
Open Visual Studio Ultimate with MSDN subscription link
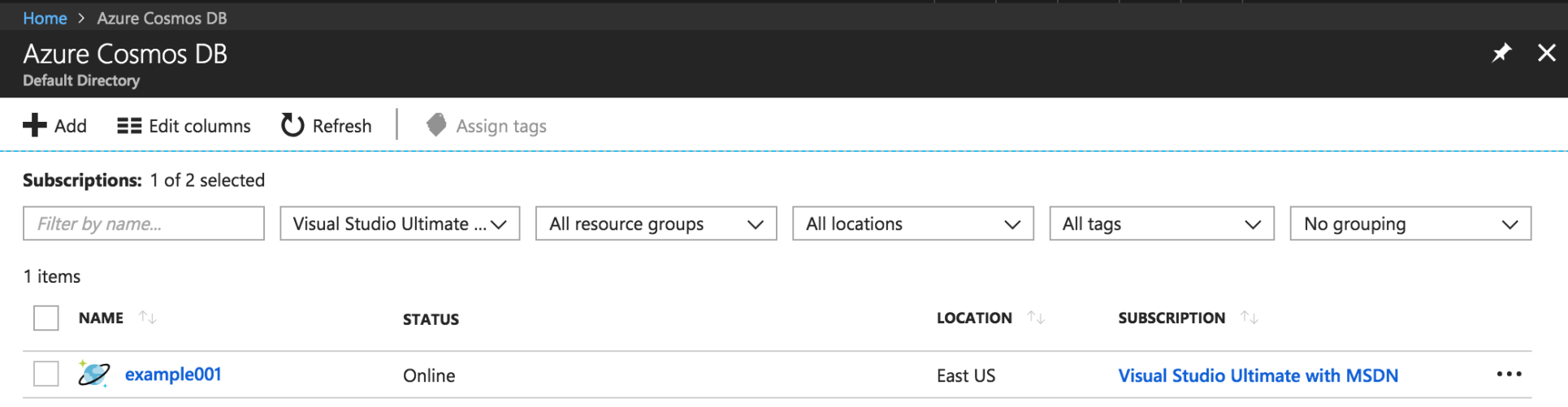point(1258,375)
